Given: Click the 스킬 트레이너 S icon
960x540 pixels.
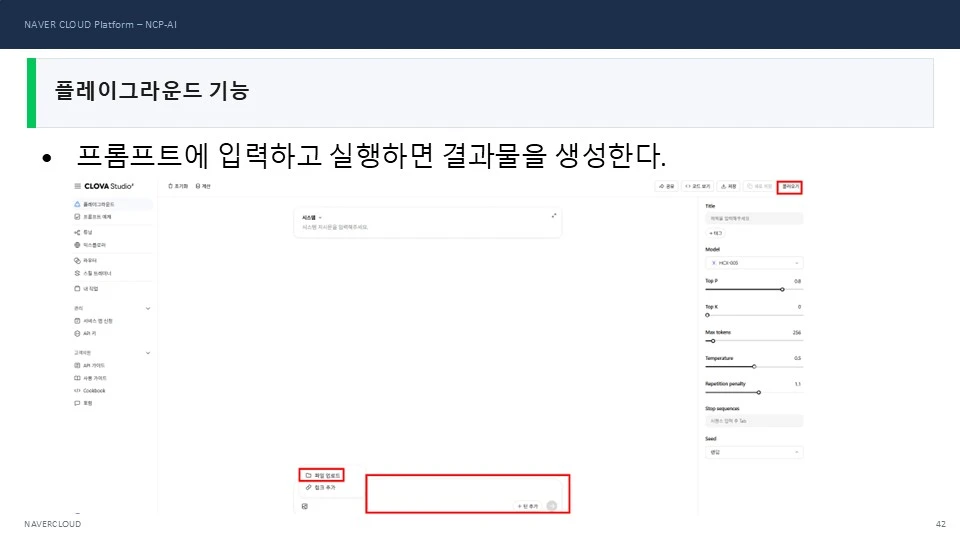Looking at the screenshot, I should [77, 273].
